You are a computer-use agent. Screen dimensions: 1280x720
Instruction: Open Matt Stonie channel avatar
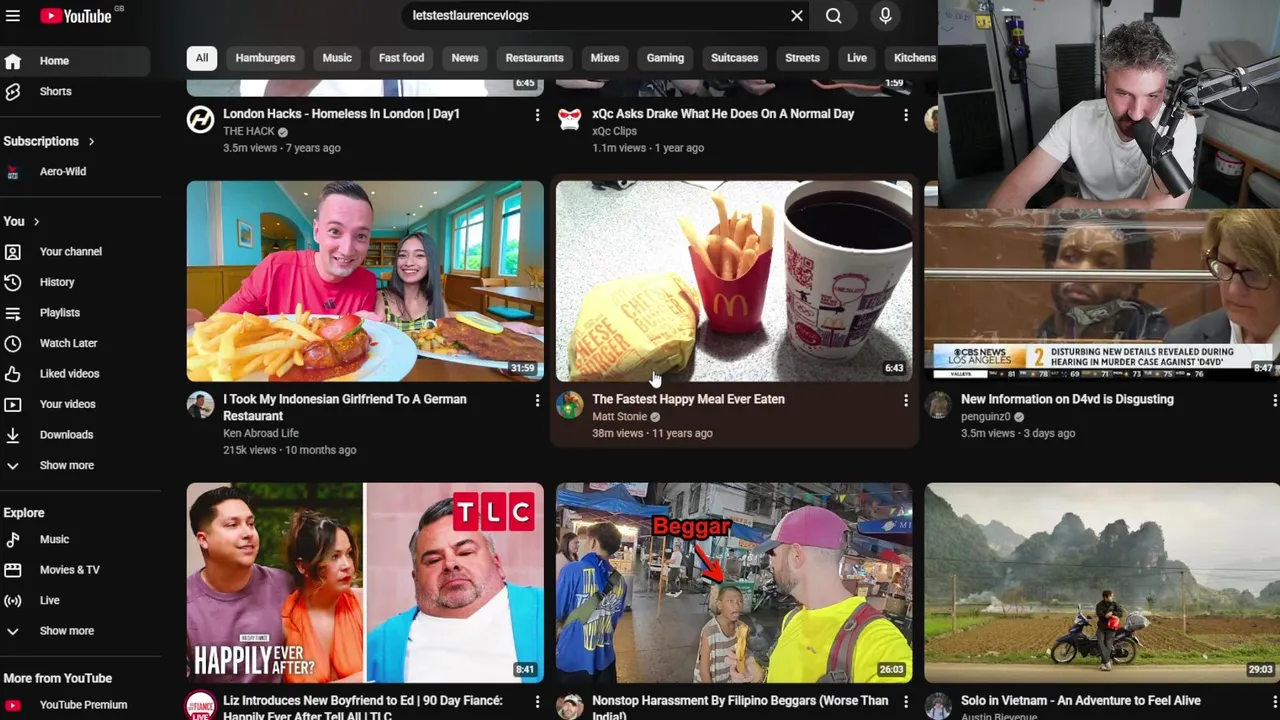(x=569, y=405)
